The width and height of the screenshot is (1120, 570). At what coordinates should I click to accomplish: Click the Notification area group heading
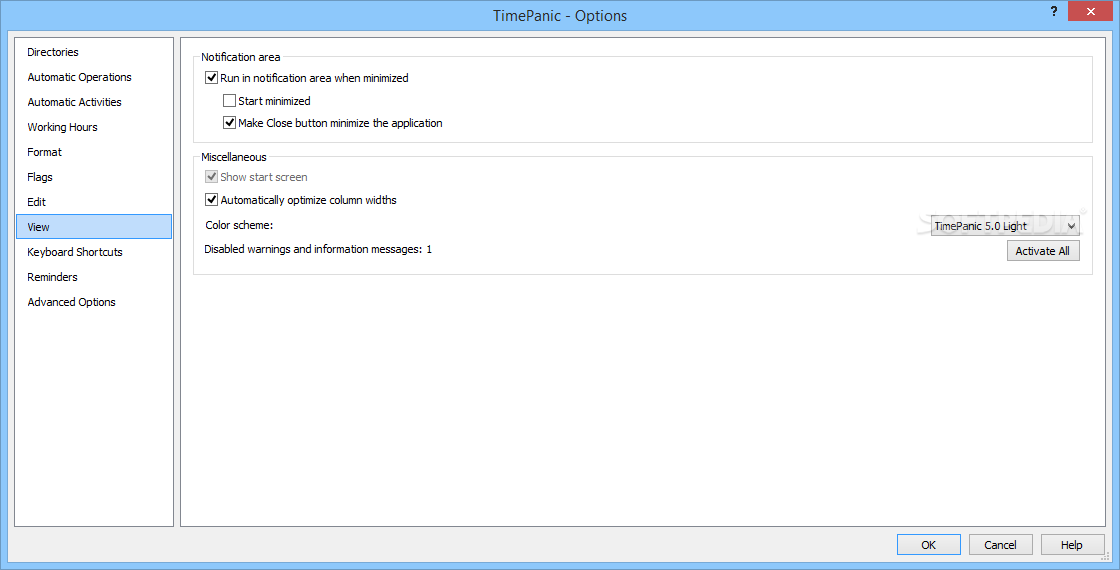pyautogui.click(x=241, y=57)
